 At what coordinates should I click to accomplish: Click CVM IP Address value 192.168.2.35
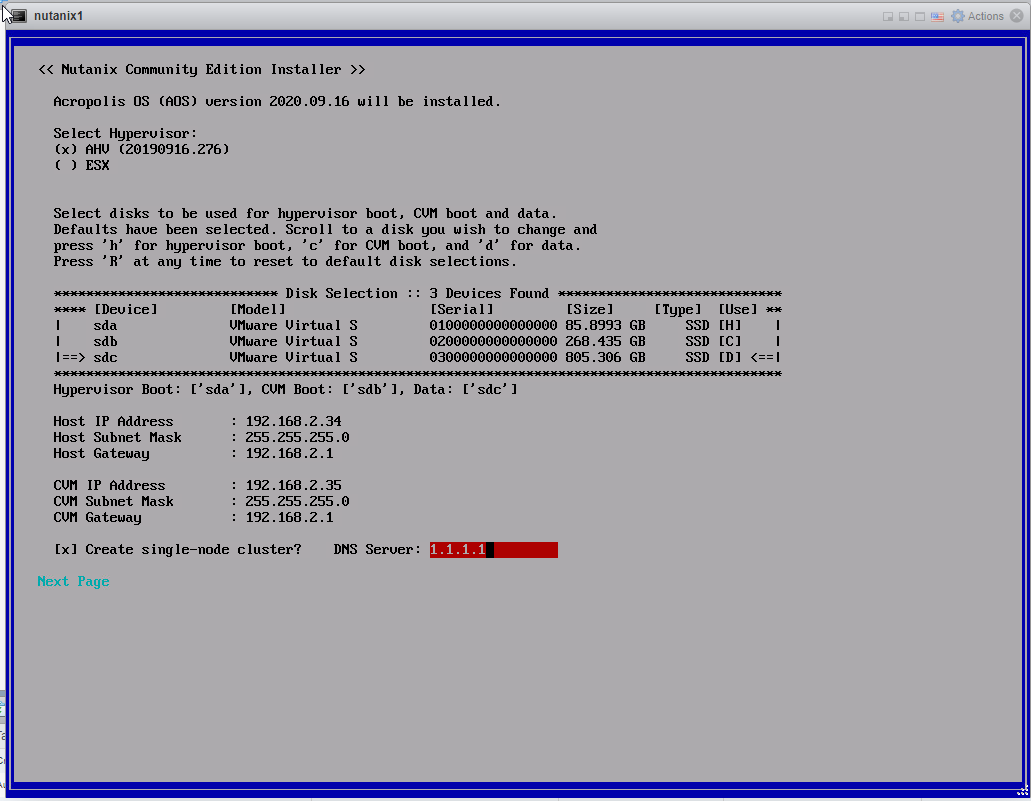(293, 485)
